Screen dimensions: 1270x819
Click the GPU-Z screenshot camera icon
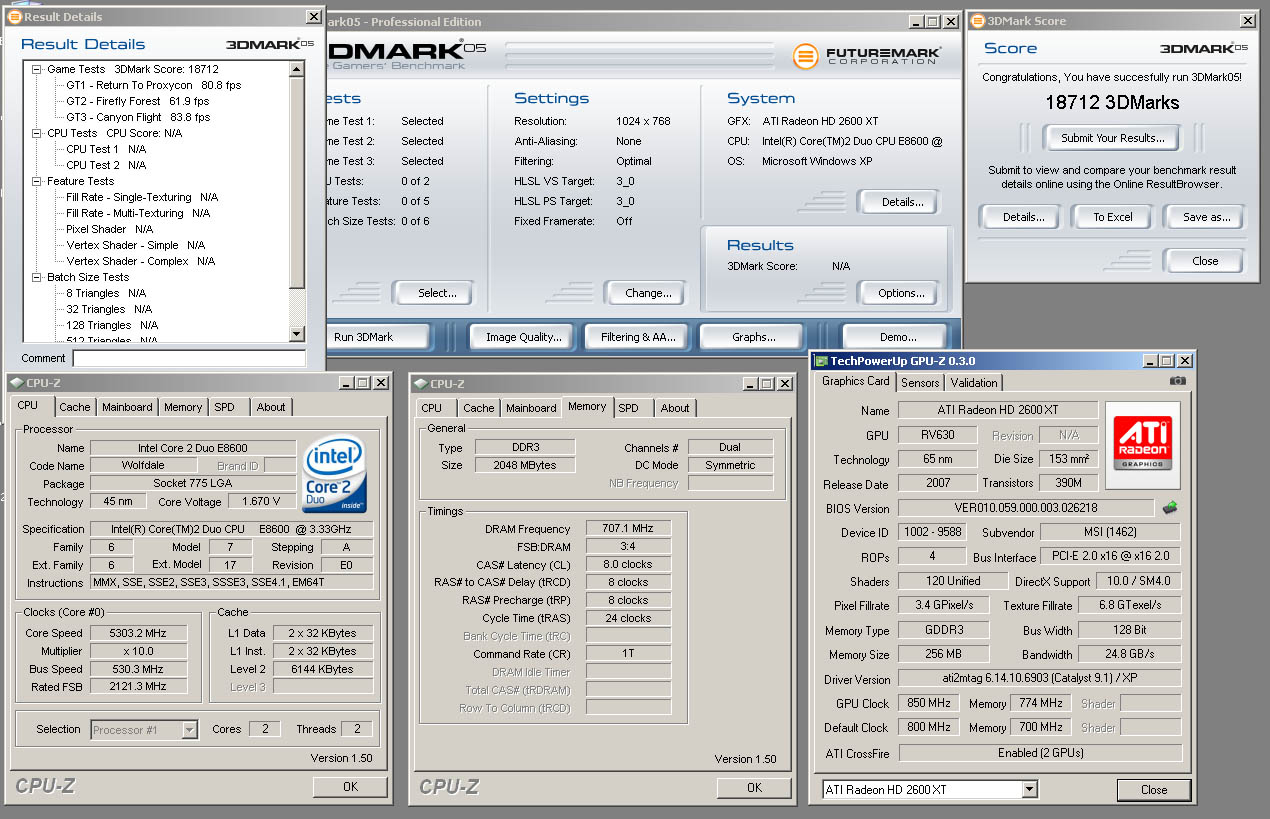click(x=1178, y=382)
